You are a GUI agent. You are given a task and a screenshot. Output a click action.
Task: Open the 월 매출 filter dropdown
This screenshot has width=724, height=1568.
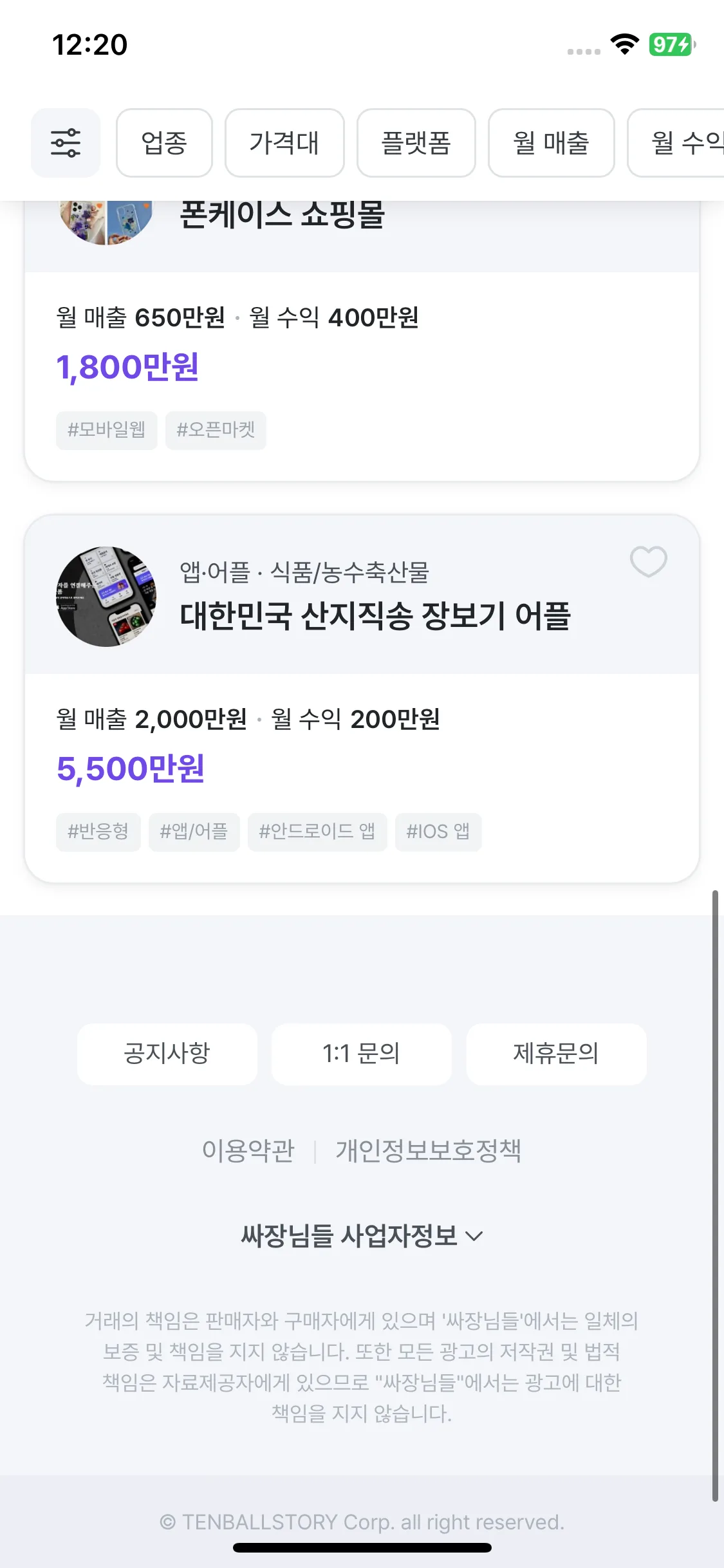(551, 143)
